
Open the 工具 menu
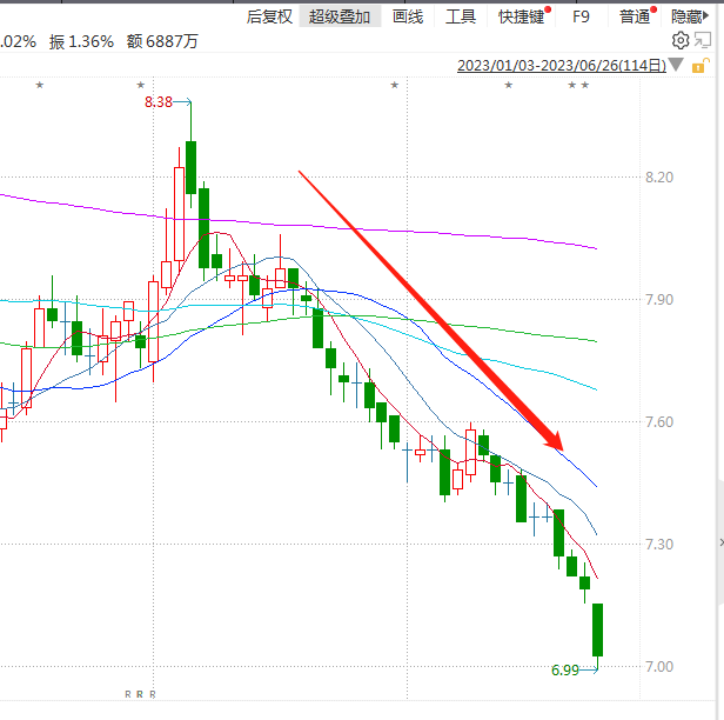point(460,17)
